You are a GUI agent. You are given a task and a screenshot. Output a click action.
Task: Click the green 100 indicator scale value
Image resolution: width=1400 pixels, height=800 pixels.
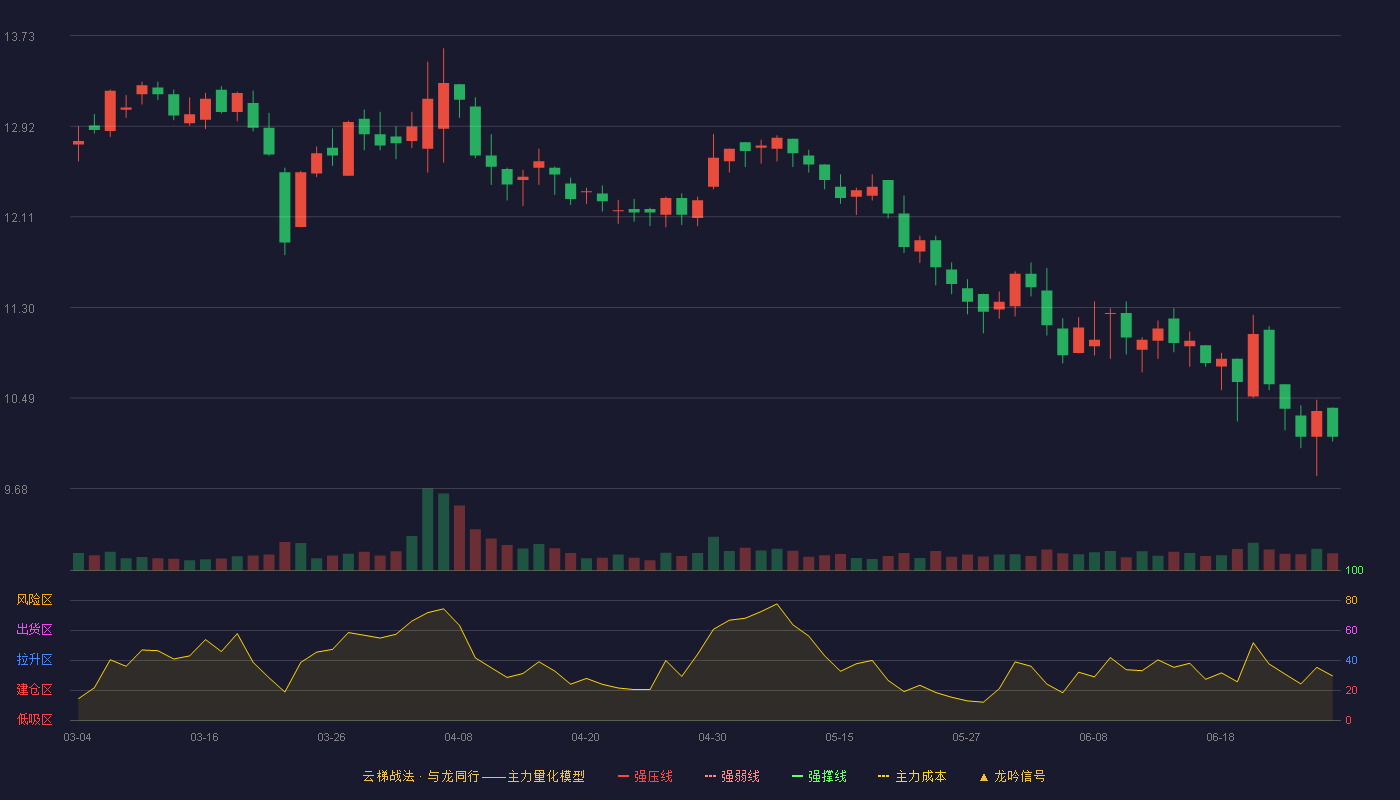tap(1354, 571)
